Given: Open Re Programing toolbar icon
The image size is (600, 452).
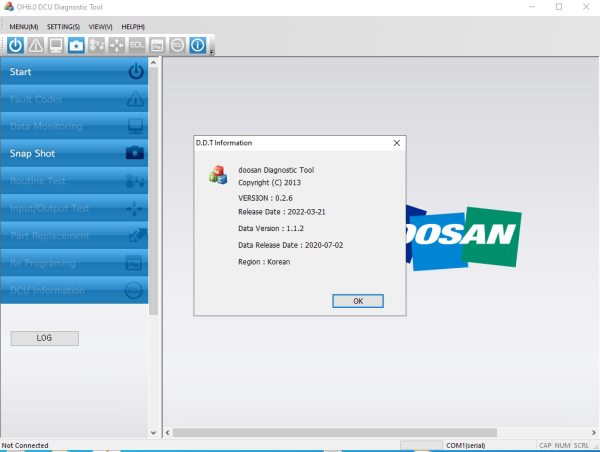Looking at the screenshot, I should (x=157, y=45).
